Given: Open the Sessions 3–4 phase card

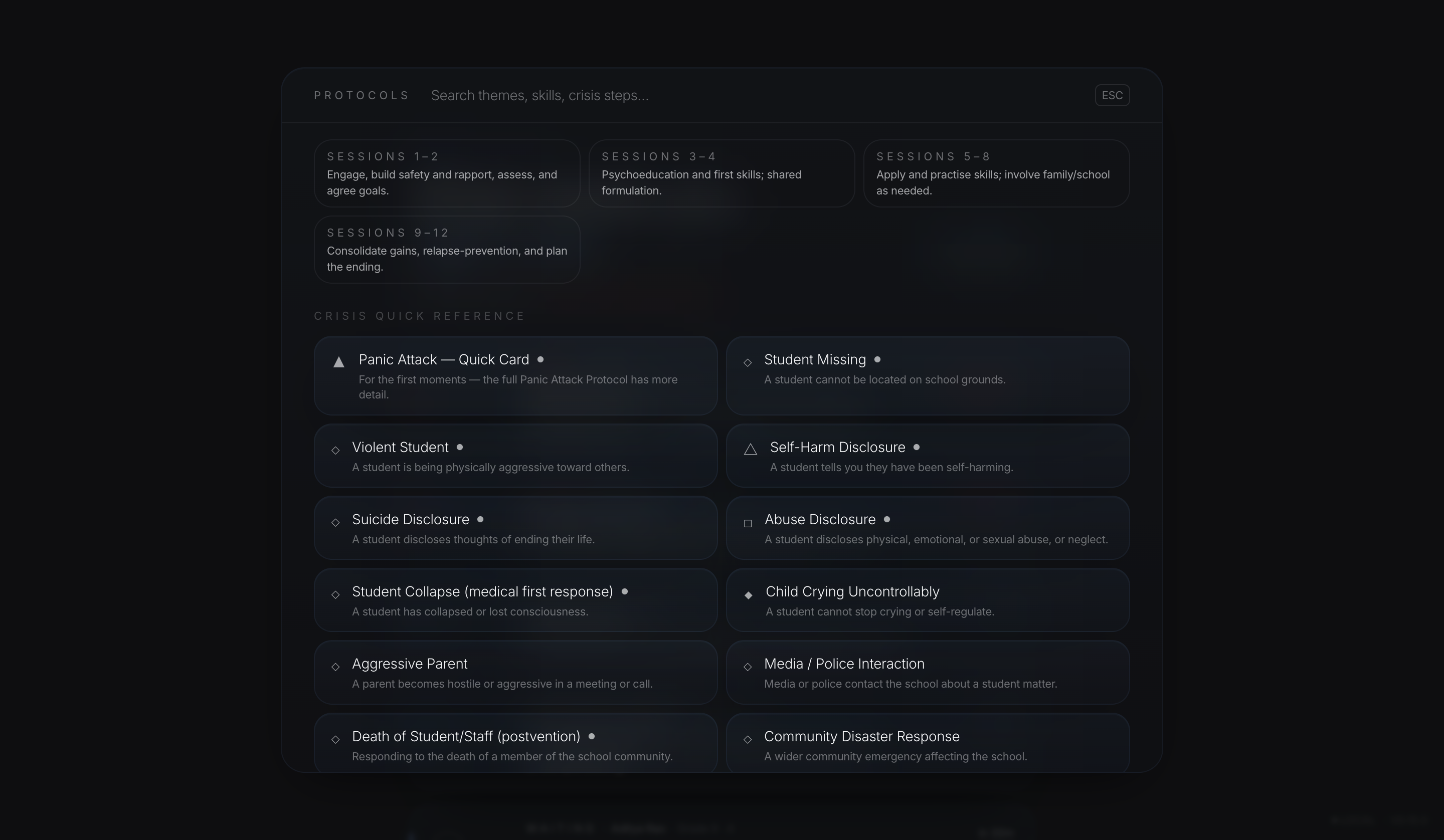Looking at the screenshot, I should (721, 173).
